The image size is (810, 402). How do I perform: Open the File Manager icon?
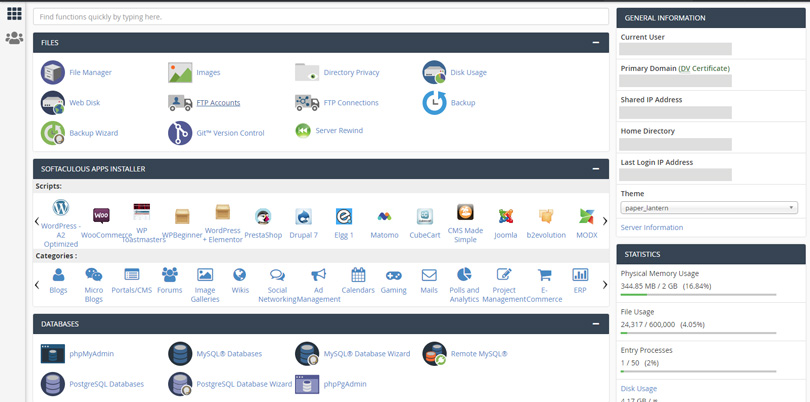(x=52, y=73)
